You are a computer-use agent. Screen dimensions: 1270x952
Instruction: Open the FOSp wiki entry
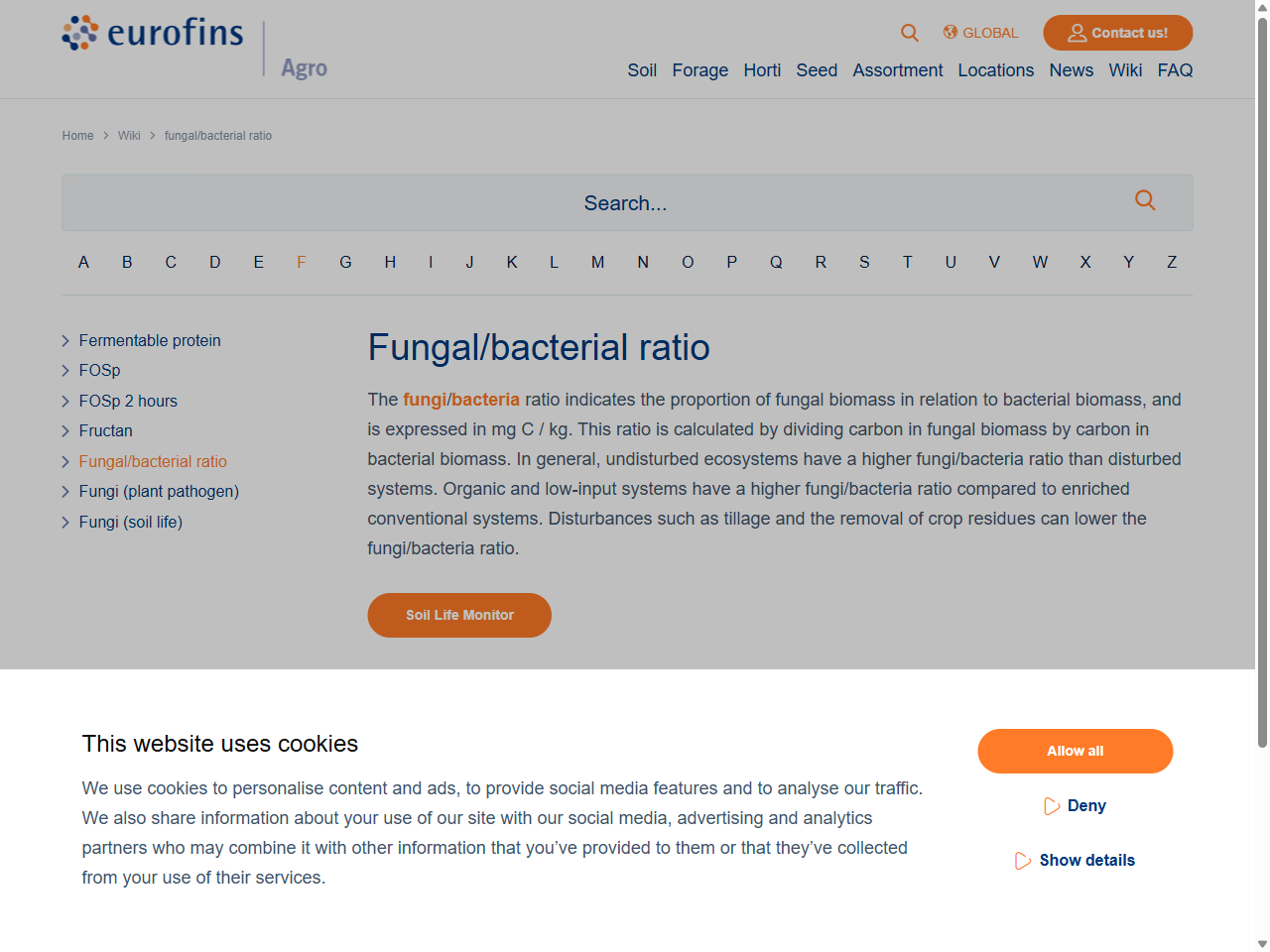pyautogui.click(x=99, y=371)
